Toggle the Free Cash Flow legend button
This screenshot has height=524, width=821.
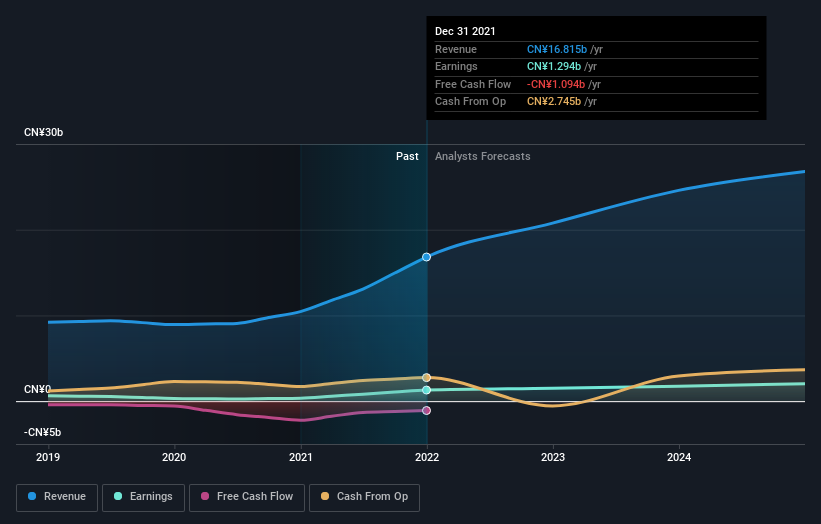click(x=247, y=497)
